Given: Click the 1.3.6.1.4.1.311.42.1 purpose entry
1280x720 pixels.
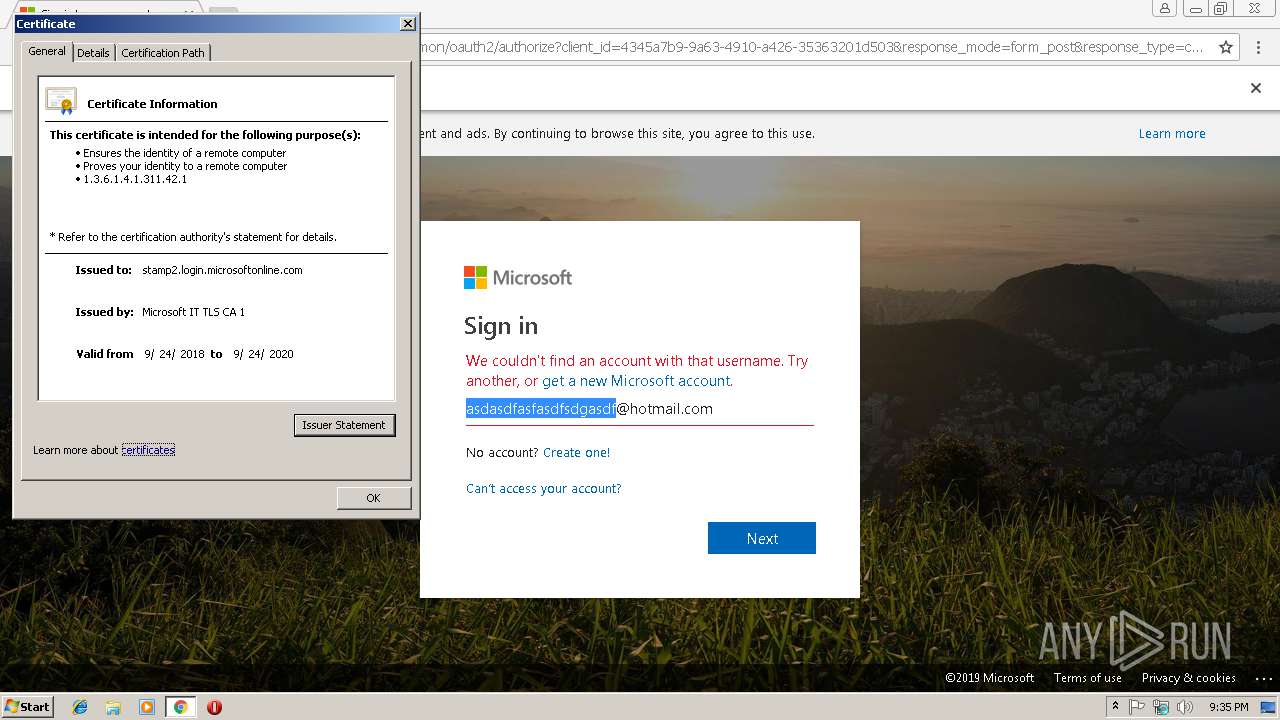Looking at the screenshot, I should coord(135,179).
